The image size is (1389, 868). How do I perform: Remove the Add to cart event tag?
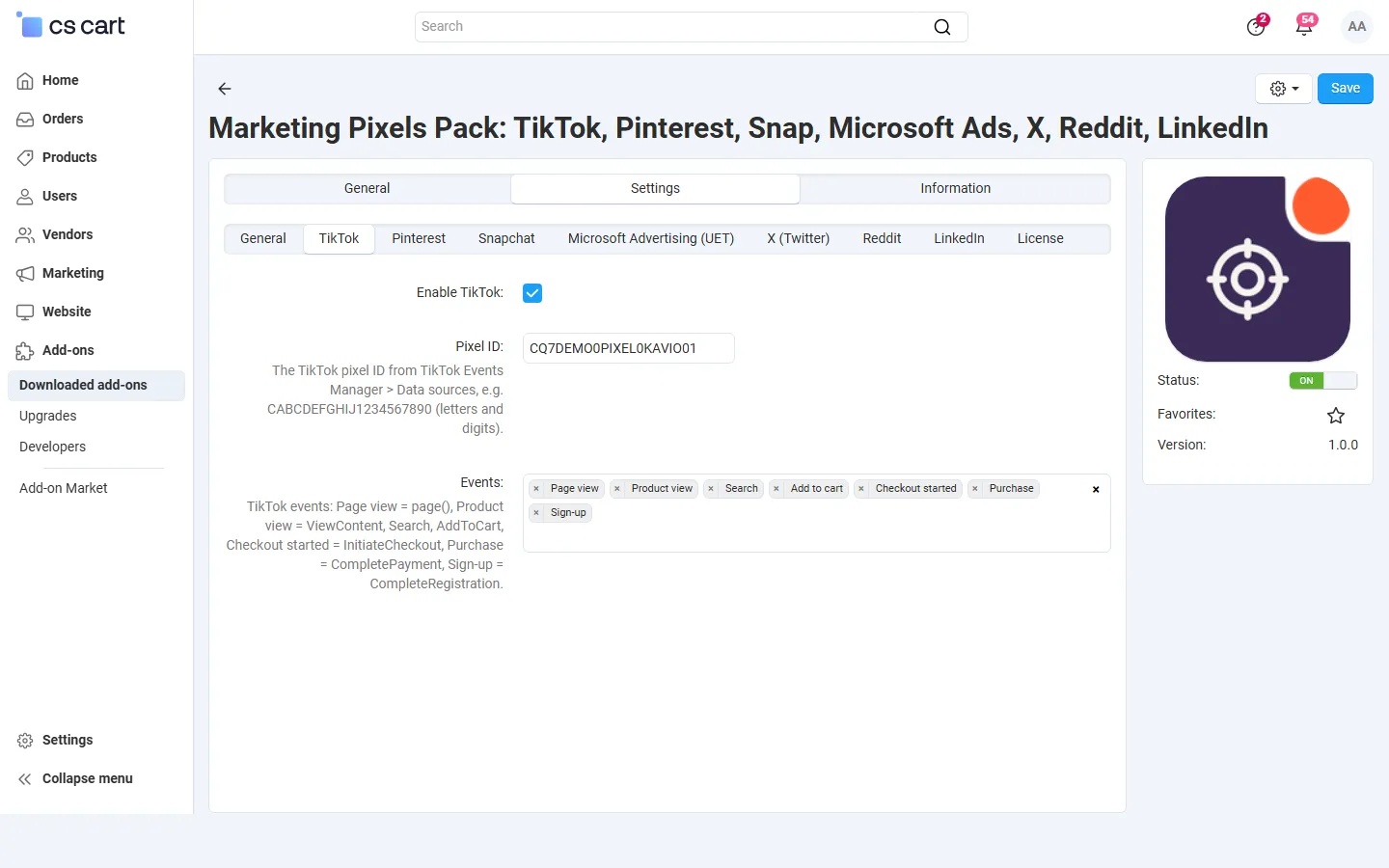point(776,489)
